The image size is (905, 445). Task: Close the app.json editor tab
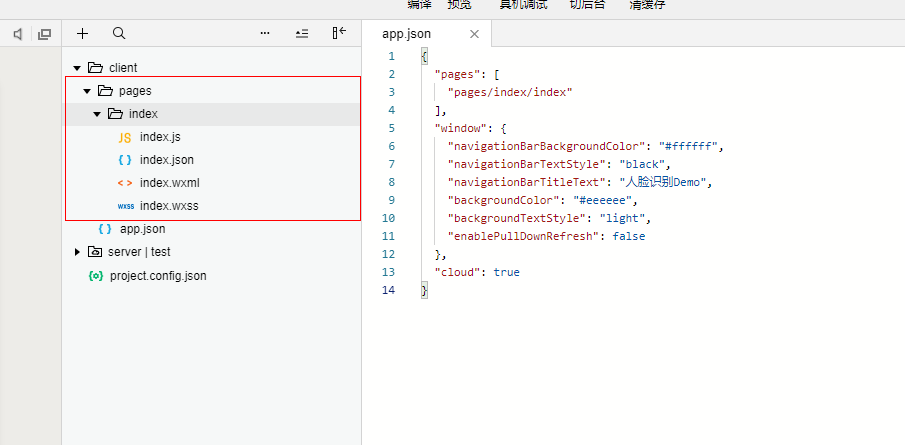(474, 34)
